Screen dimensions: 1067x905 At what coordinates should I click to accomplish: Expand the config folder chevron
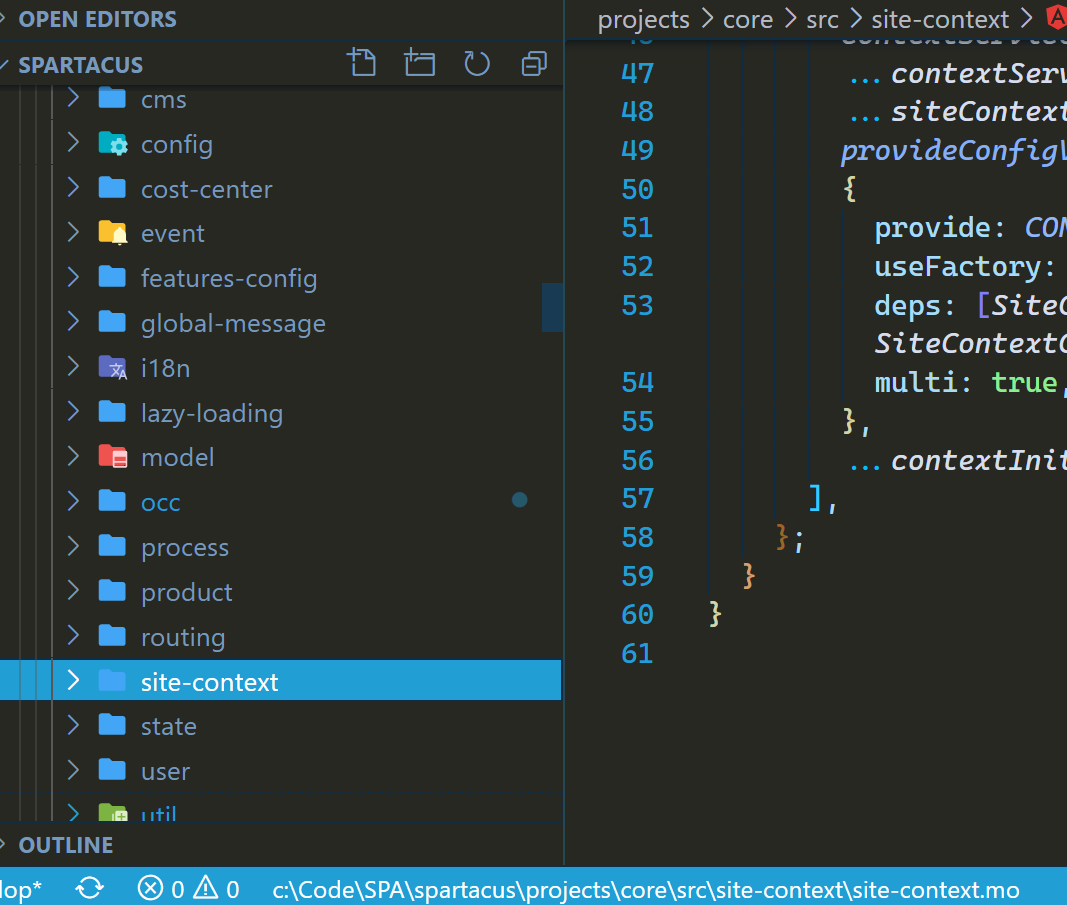(73, 144)
